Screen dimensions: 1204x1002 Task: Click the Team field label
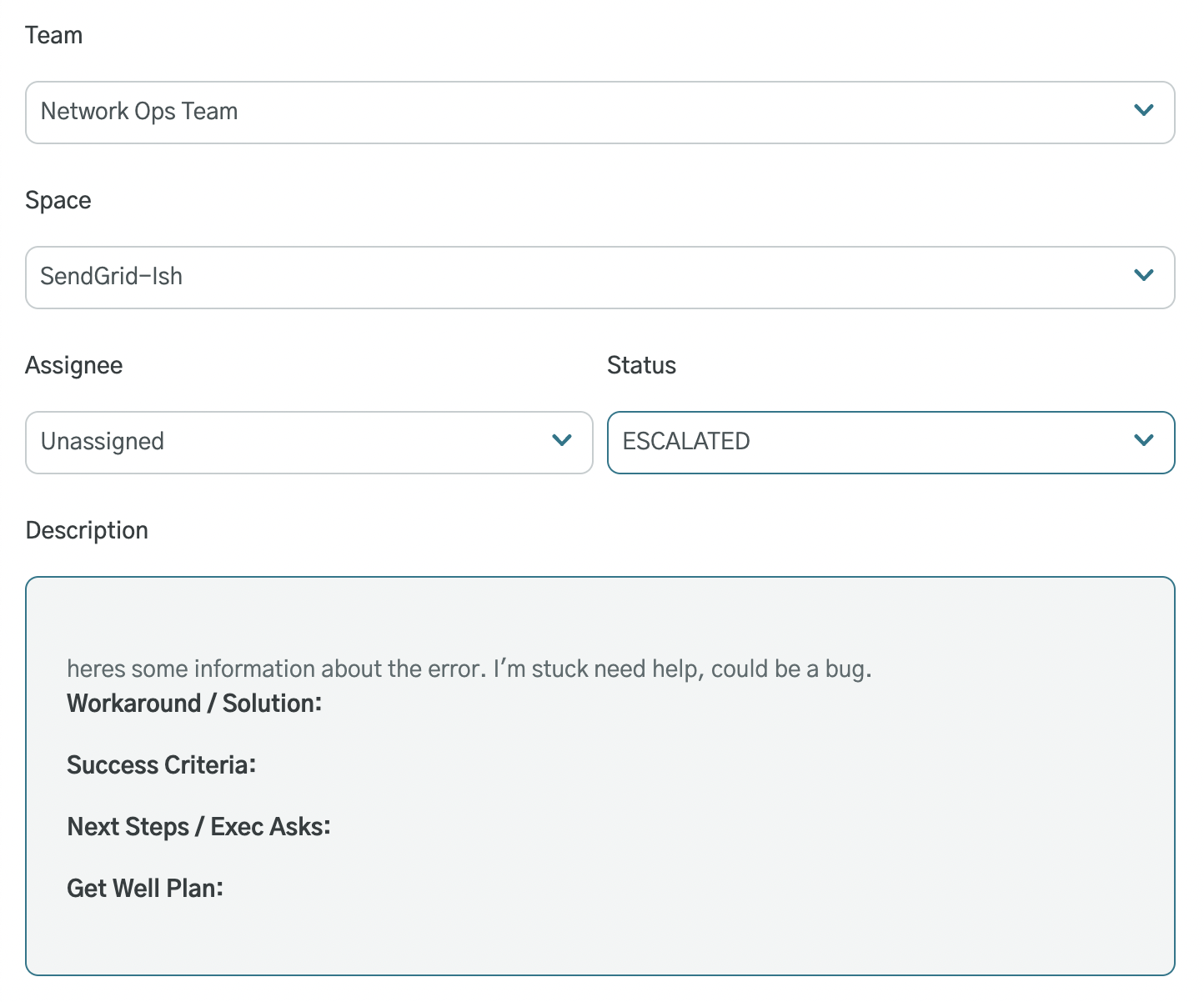(53, 35)
